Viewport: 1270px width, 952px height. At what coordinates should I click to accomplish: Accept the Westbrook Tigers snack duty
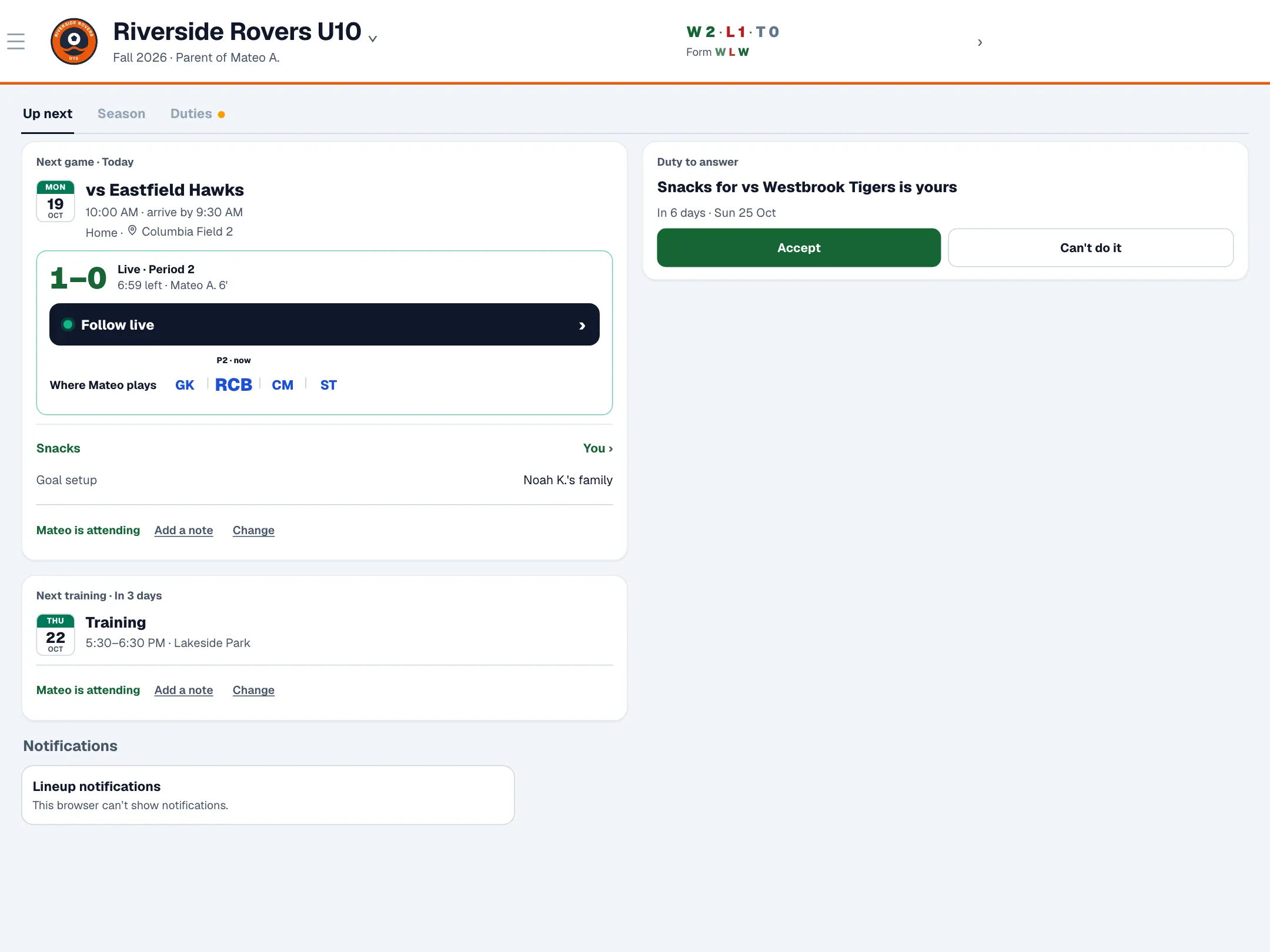[798, 248]
